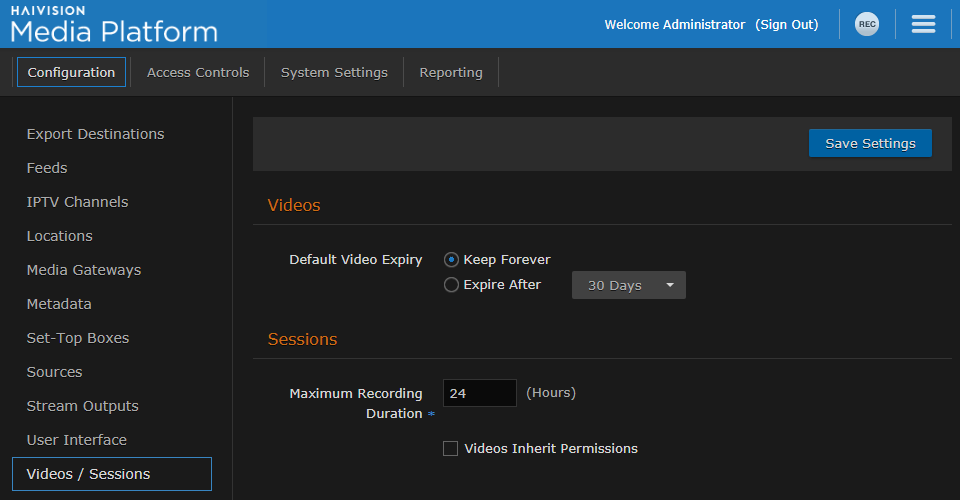Select the Expire After radio option
Image resolution: width=960 pixels, height=500 pixels.
click(452, 285)
